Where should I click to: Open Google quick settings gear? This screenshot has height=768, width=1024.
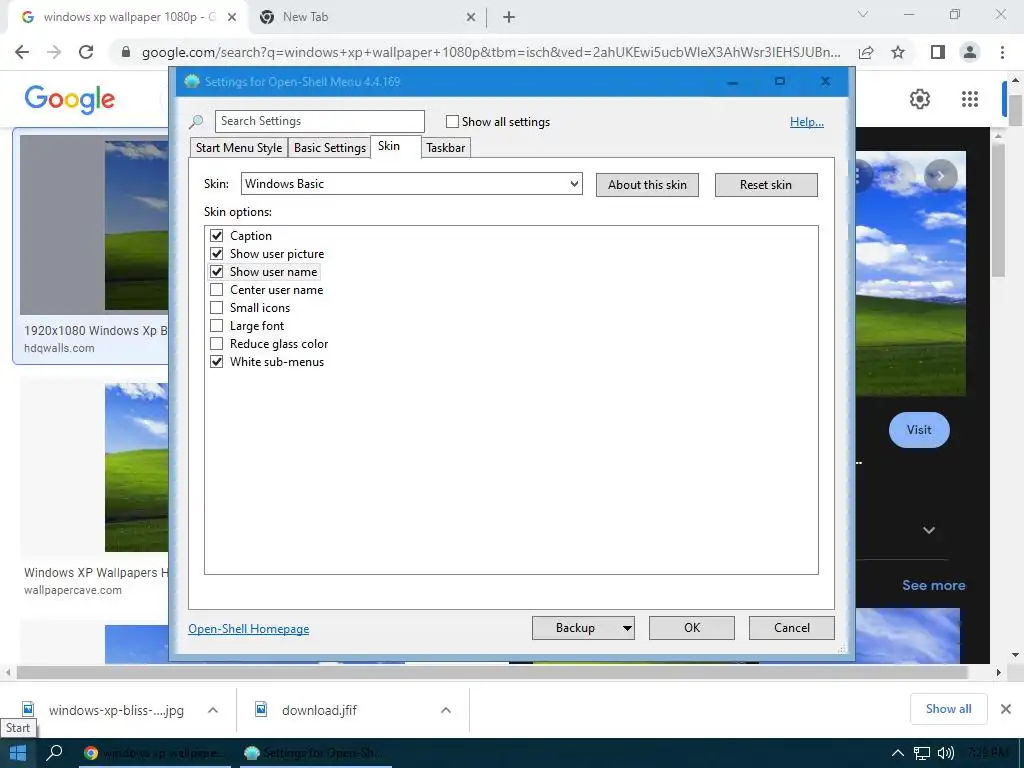[x=920, y=99]
